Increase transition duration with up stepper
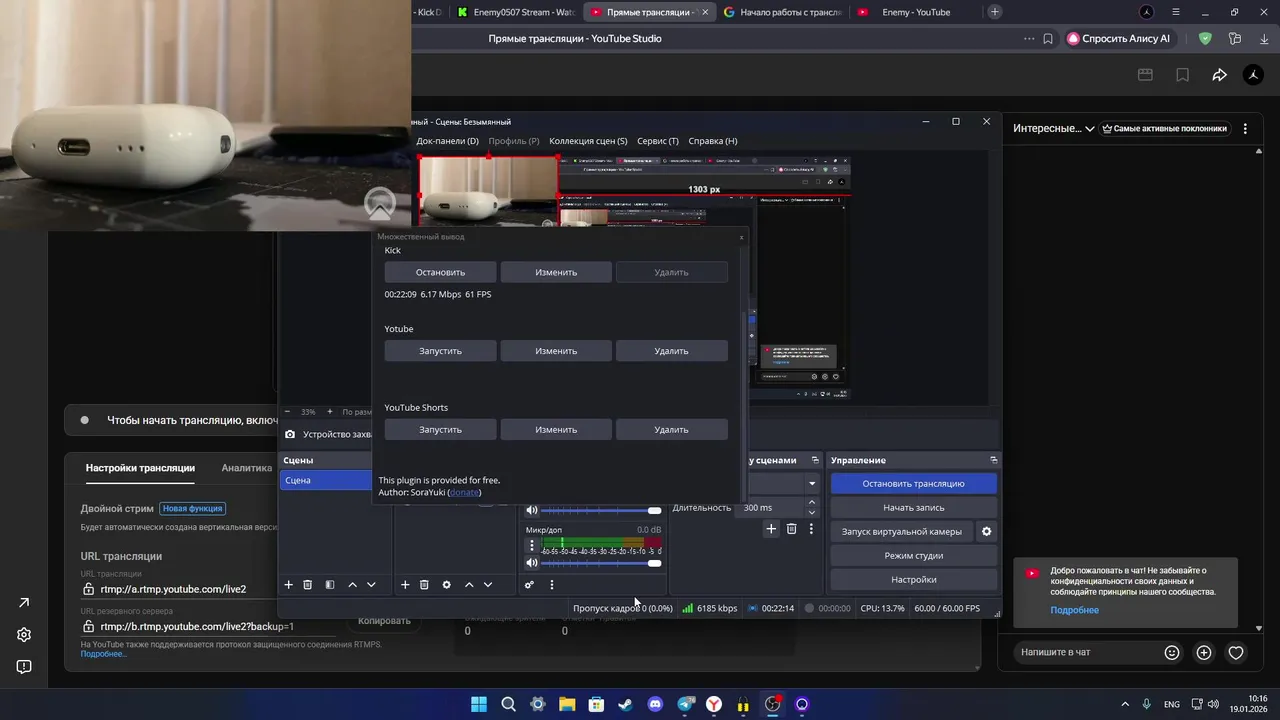Image resolution: width=1280 pixels, height=720 pixels. (x=811, y=504)
